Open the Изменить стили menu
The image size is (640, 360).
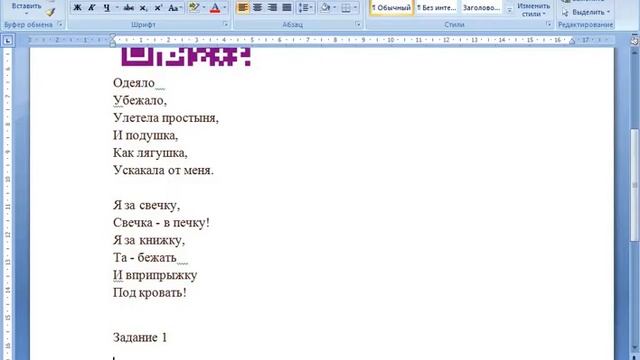pyautogui.click(x=533, y=10)
